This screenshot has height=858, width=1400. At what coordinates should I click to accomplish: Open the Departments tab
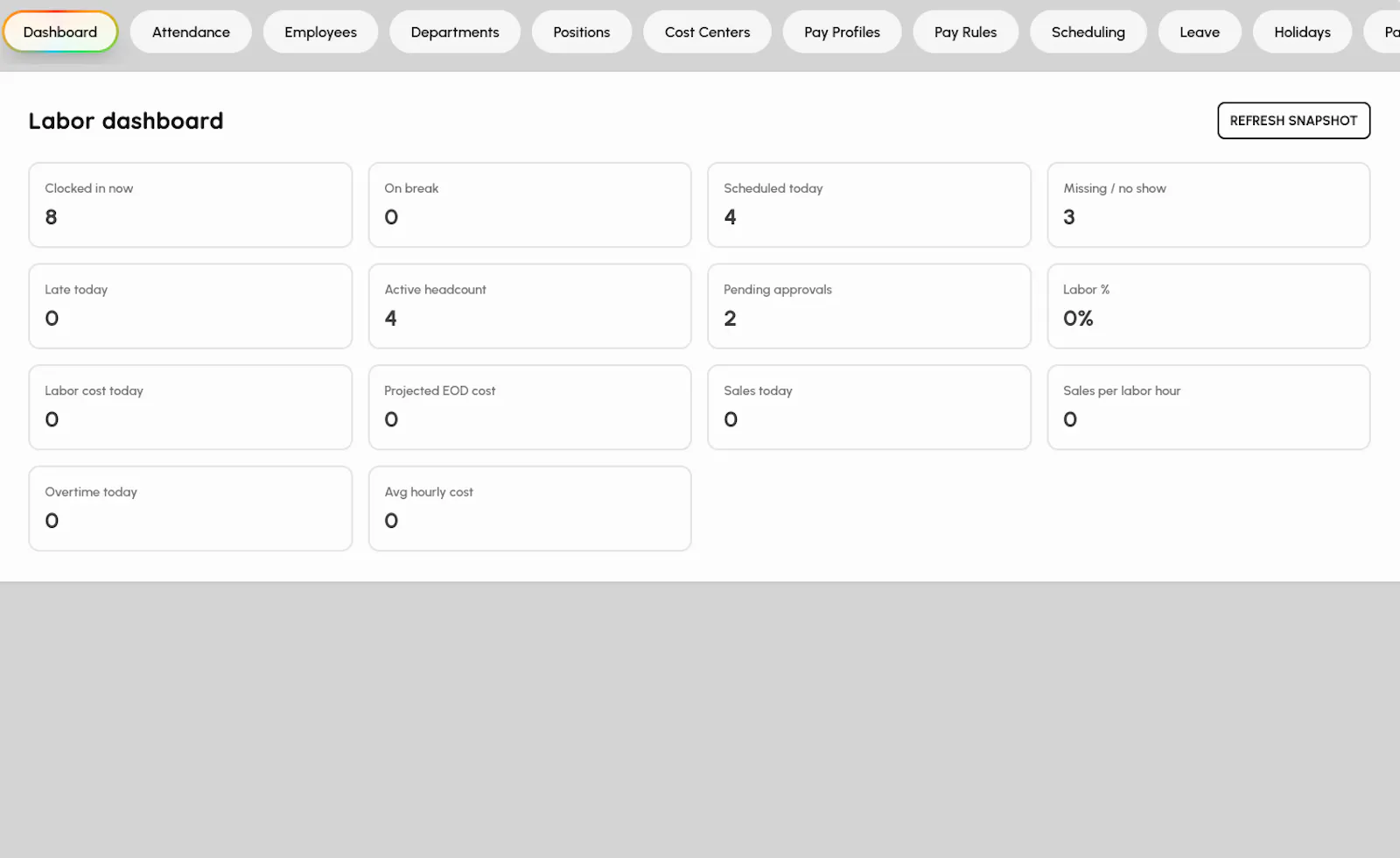click(455, 32)
